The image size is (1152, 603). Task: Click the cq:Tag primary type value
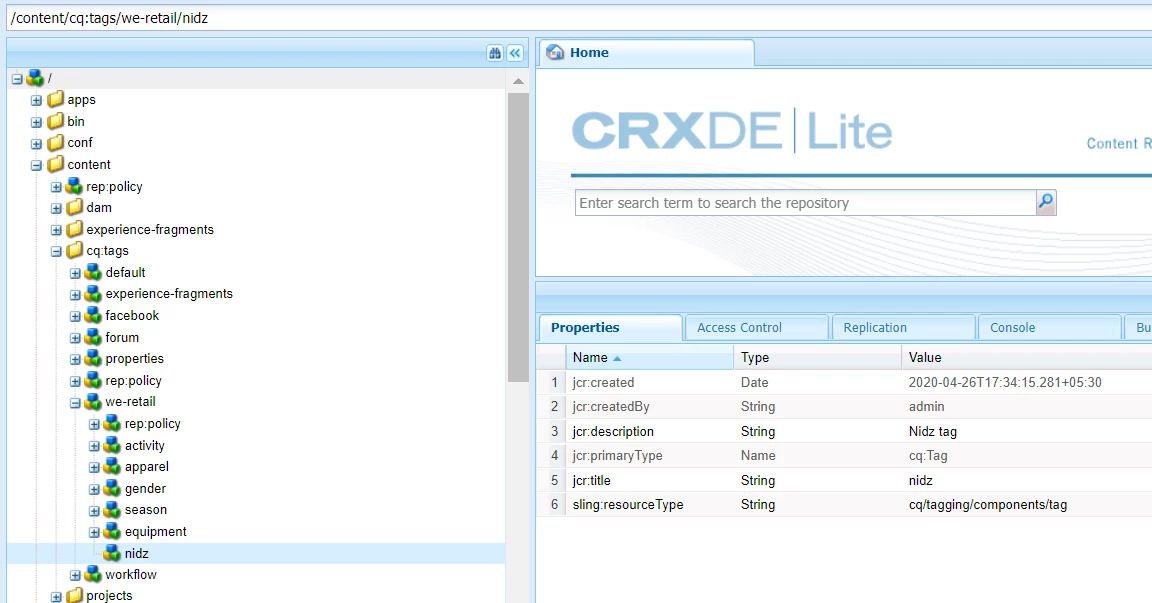pyautogui.click(x=928, y=456)
